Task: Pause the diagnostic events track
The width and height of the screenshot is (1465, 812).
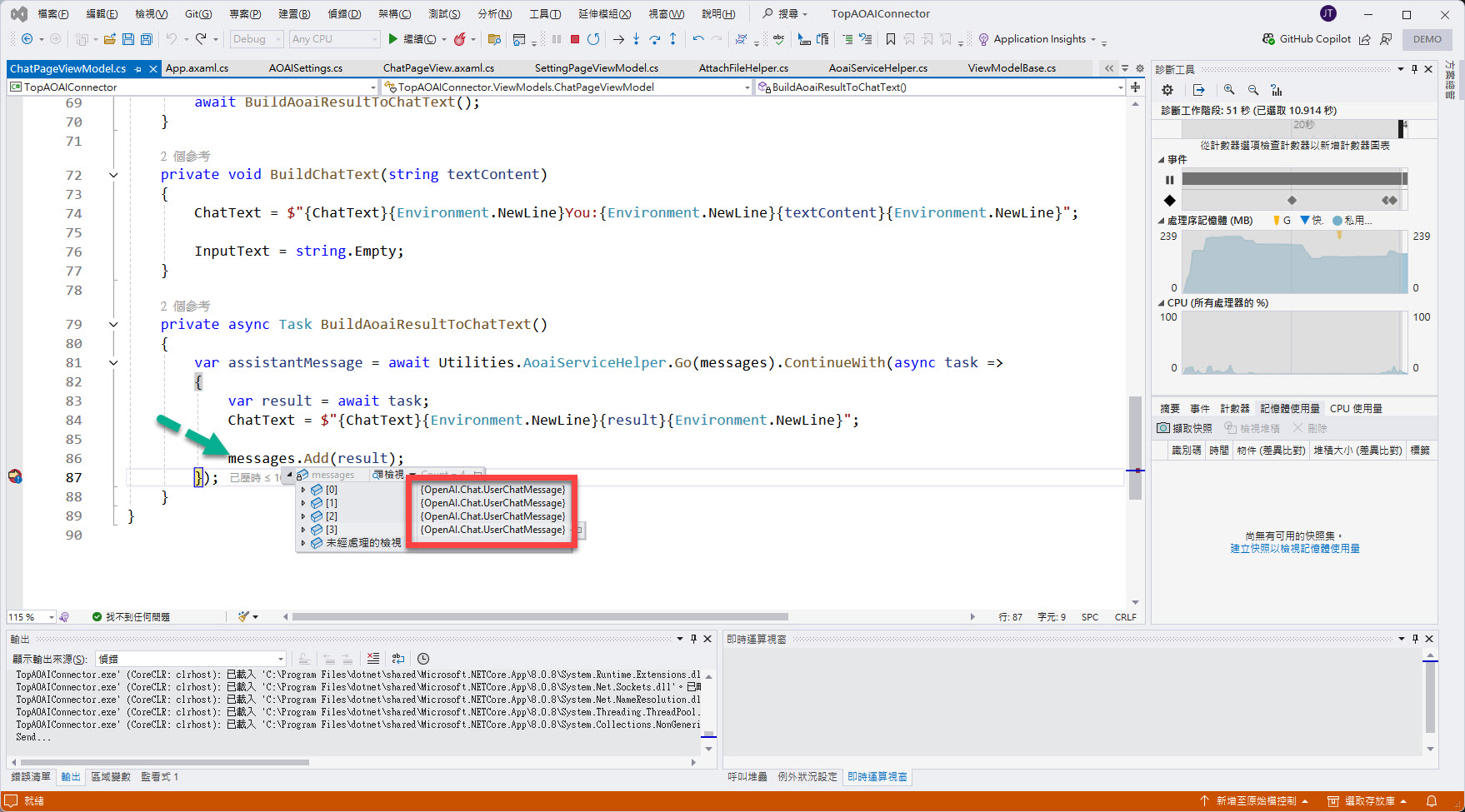Action: [1169, 180]
